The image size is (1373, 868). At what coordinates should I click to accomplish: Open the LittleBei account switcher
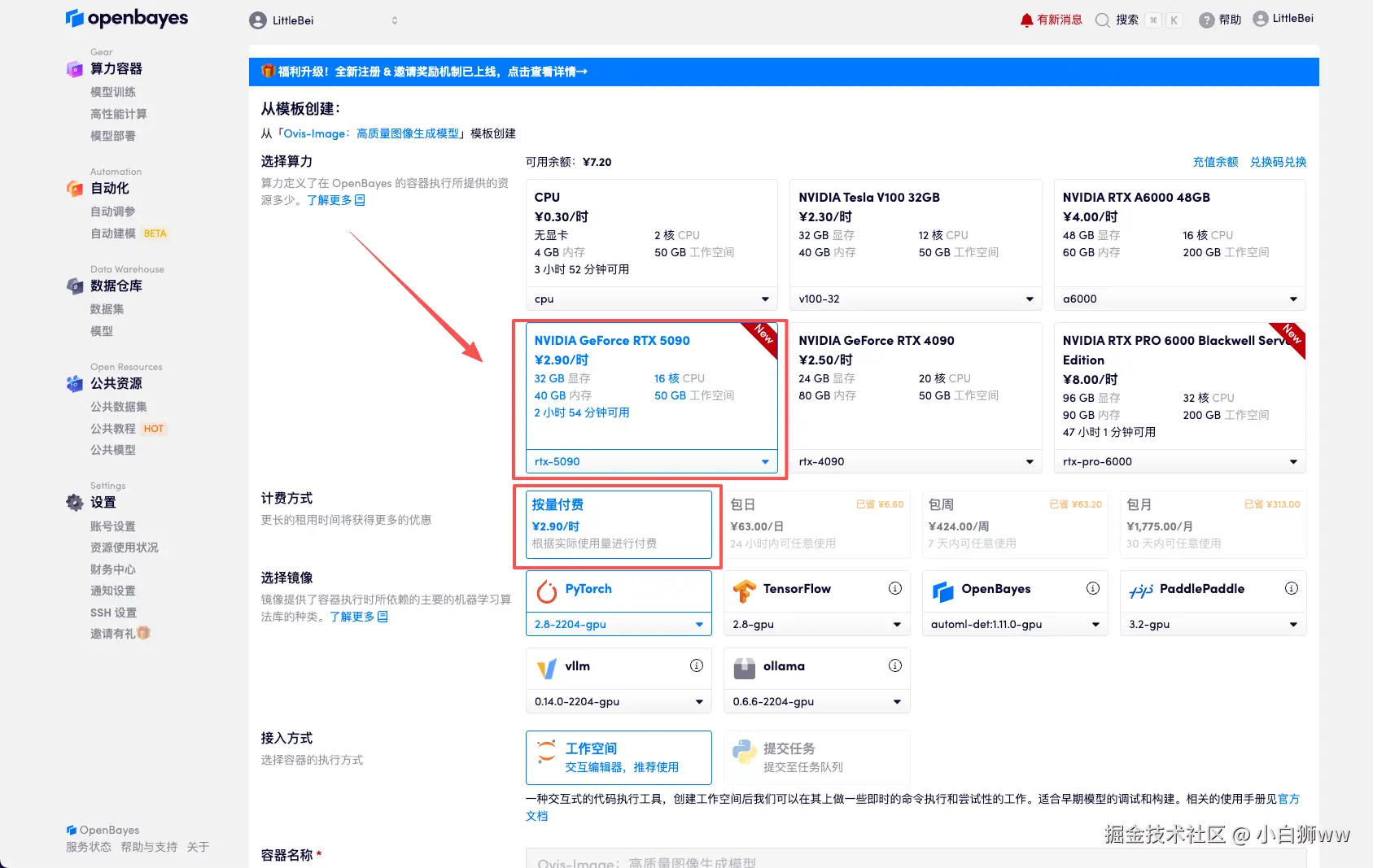click(324, 20)
